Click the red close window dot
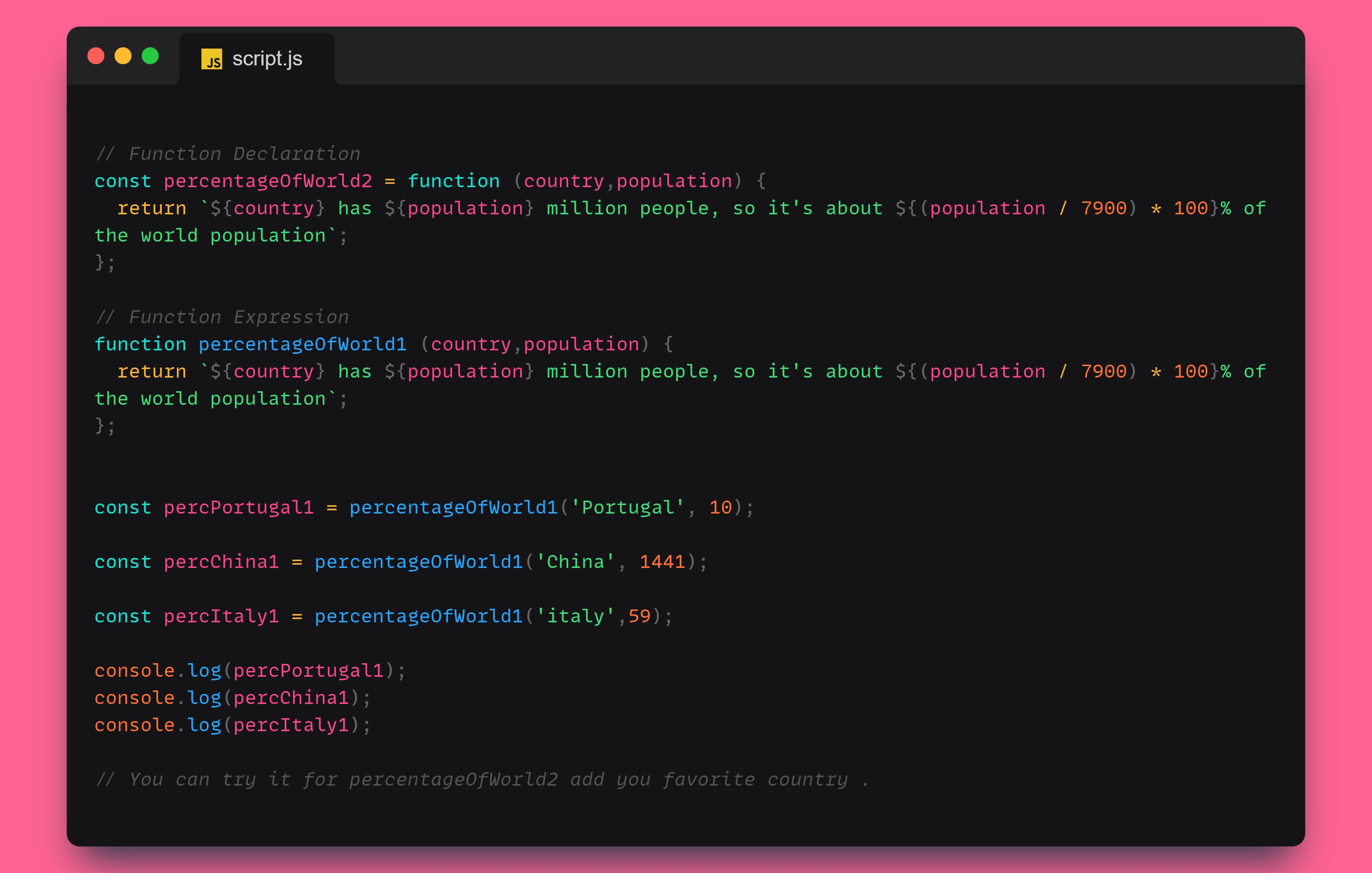1372x873 pixels. 96,56
